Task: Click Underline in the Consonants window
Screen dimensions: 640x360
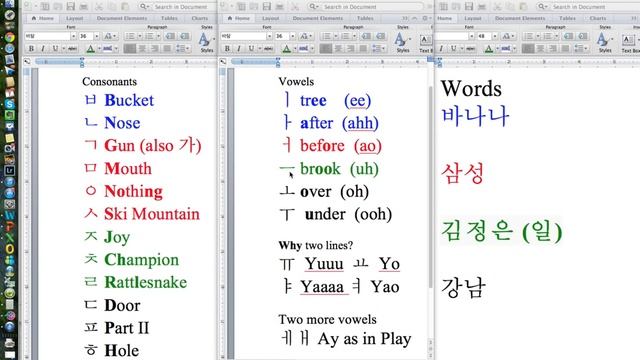Action: click(x=55, y=49)
